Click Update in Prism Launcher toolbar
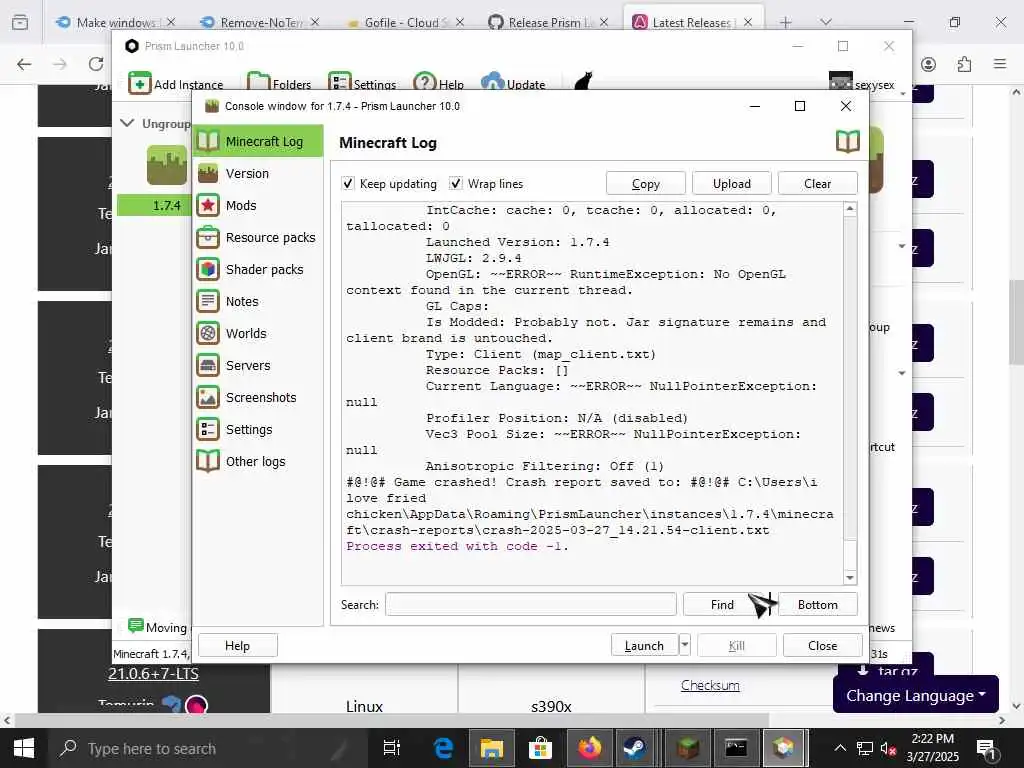 click(513, 84)
